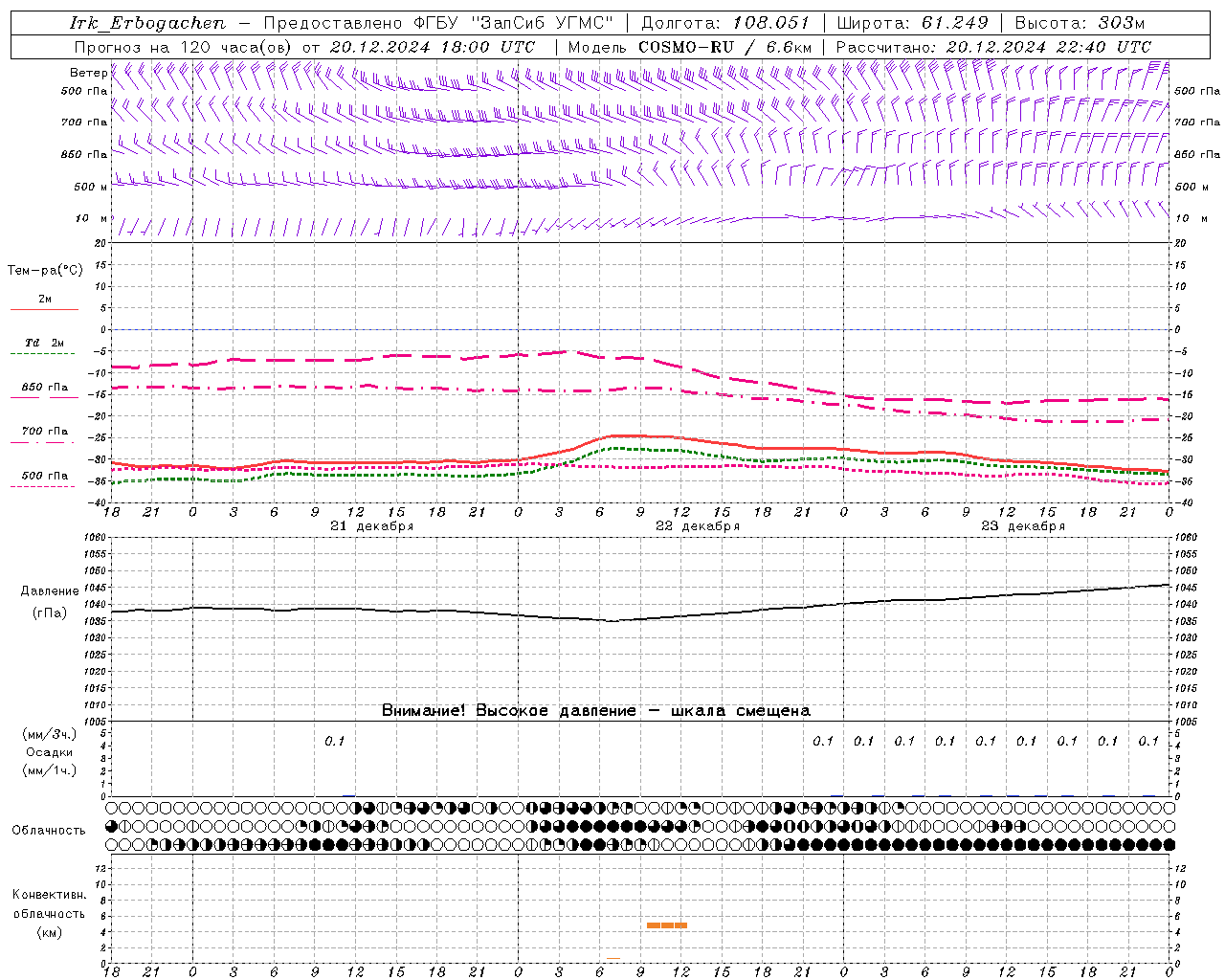Click the 'Внимание! Высокое давление' warning text
This screenshot has height=980, width=1225.
coord(508,711)
